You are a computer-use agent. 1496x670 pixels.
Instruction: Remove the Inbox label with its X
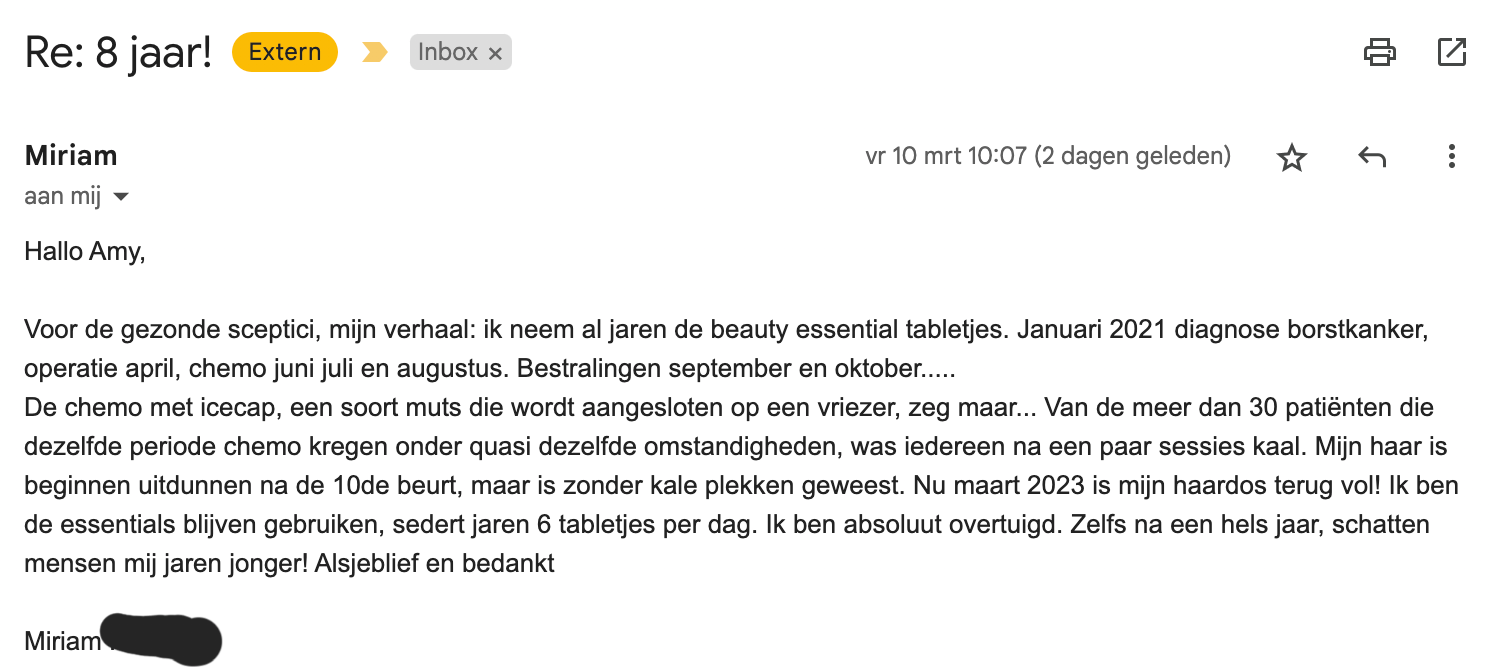(495, 53)
